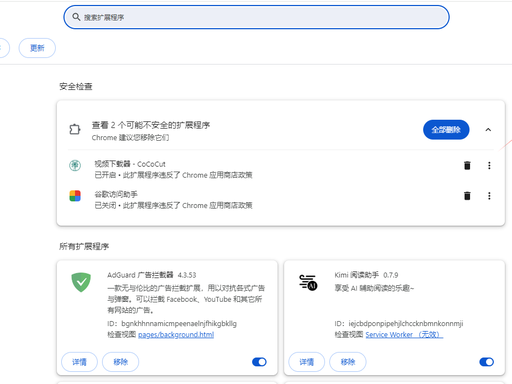
Task: Click the AdGuard green shield icon
Action: click(x=81, y=282)
